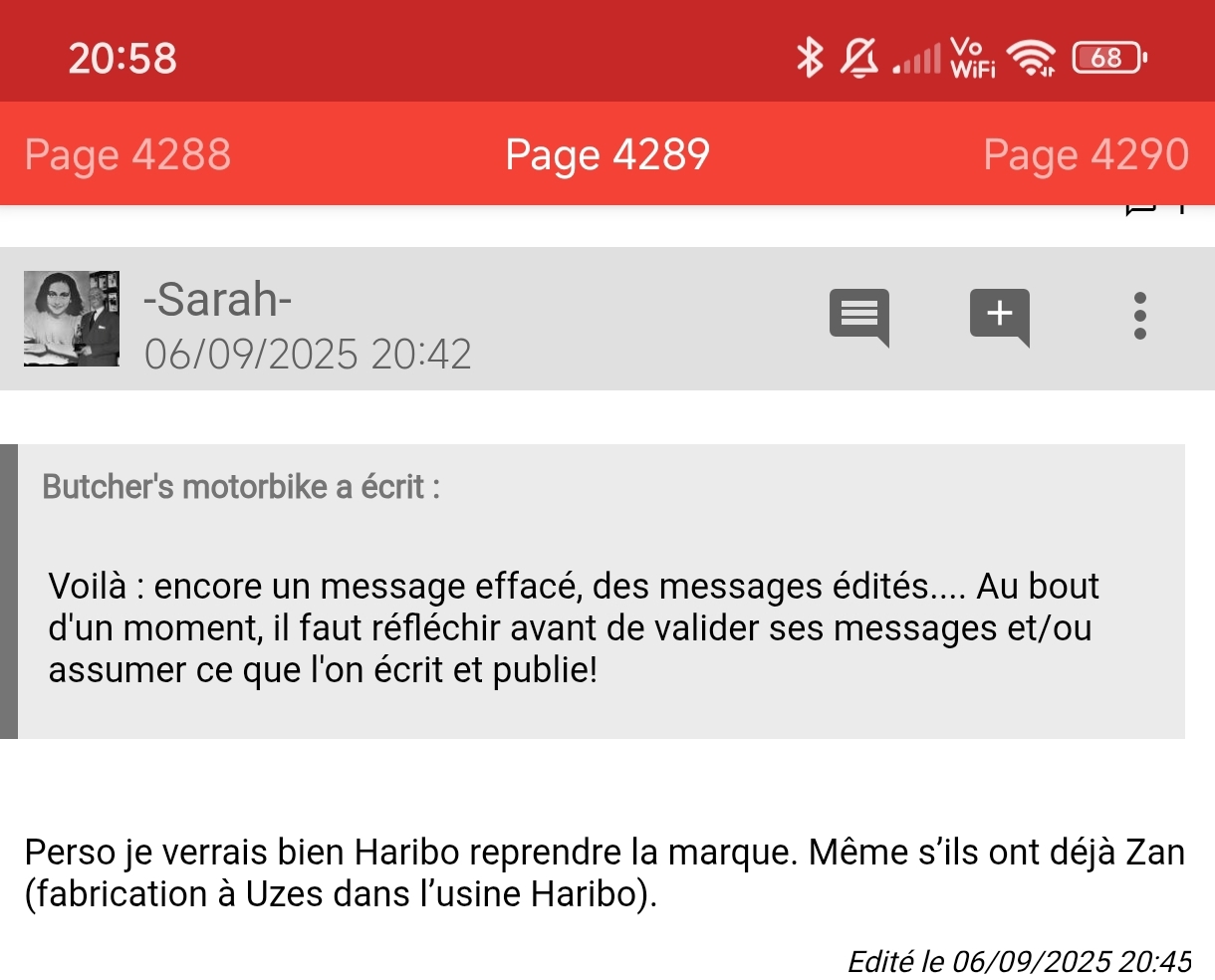The image size is (1215, 980).
Task: Tap the Wi-Fi signal icon
Action: [1031, 58]
